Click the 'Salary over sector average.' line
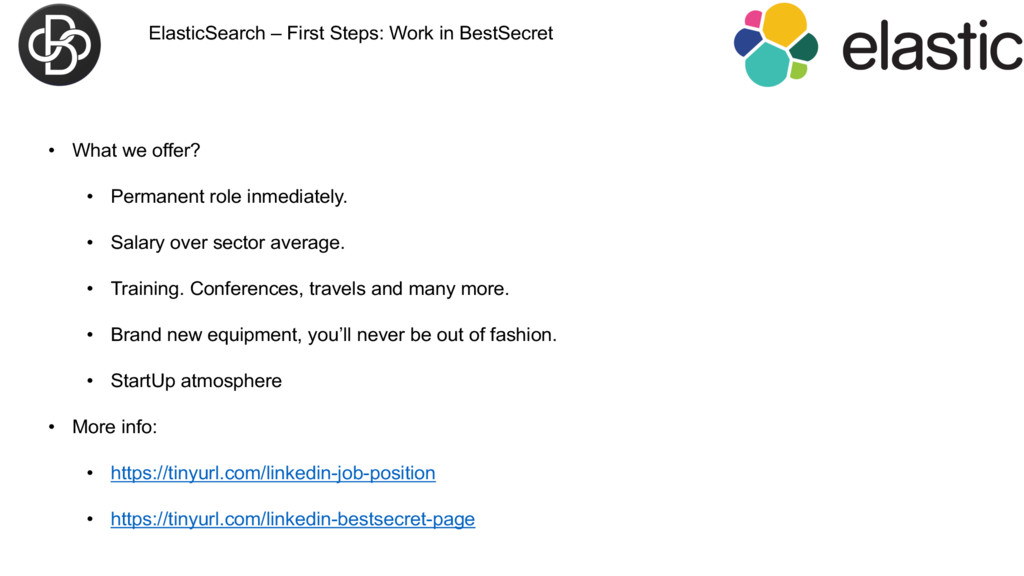 pyautogui.click(x=227, y=243)
